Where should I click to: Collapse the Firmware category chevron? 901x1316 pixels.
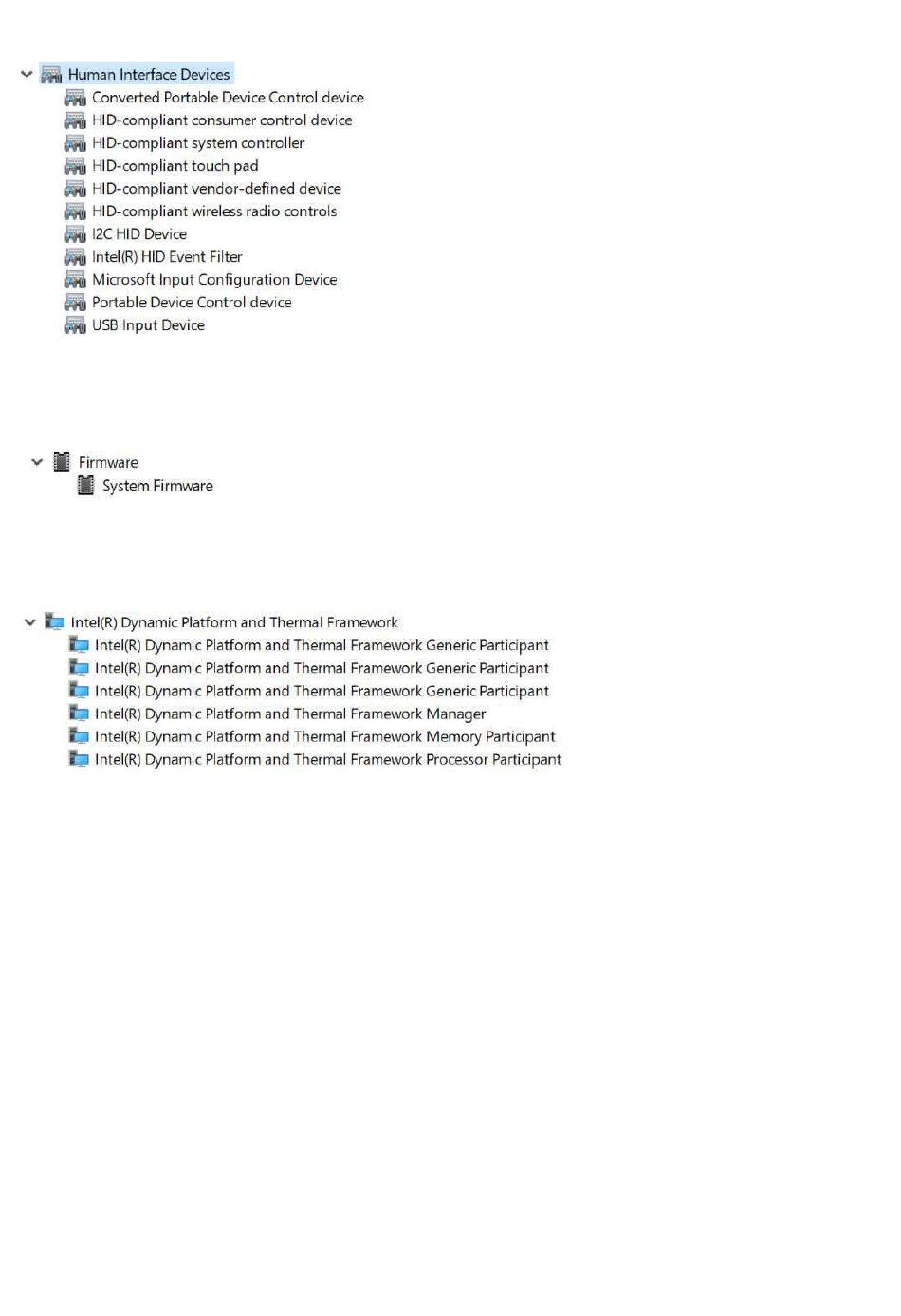tap(37, 462)
